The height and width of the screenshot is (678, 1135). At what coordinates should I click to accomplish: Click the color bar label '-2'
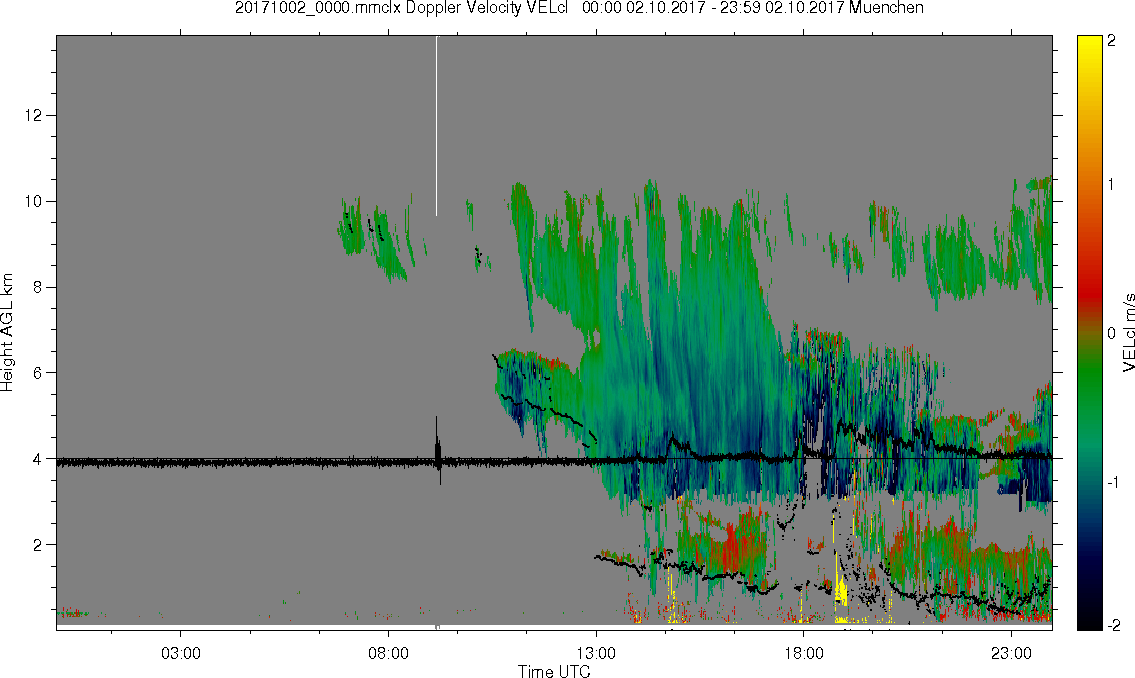[1113, 625]
